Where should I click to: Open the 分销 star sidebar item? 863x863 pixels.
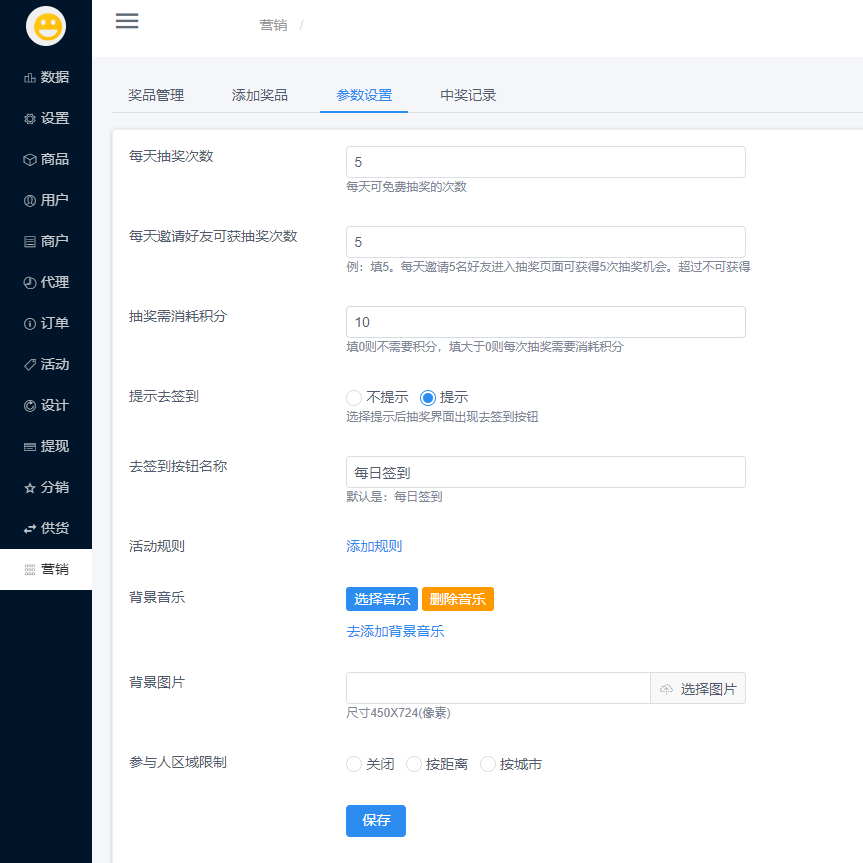(46, 487)
